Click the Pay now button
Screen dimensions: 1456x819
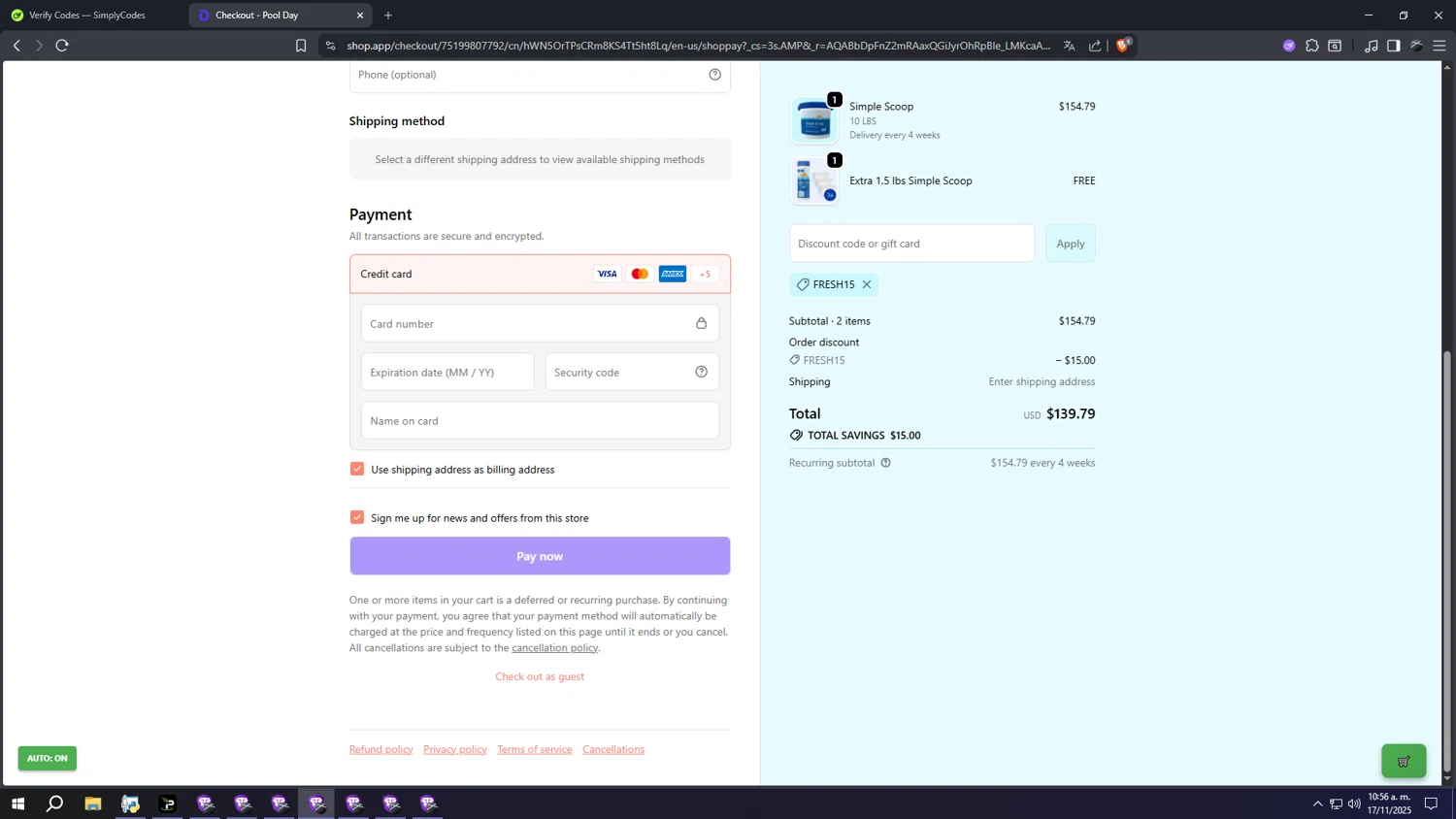[x=540, y=556]
